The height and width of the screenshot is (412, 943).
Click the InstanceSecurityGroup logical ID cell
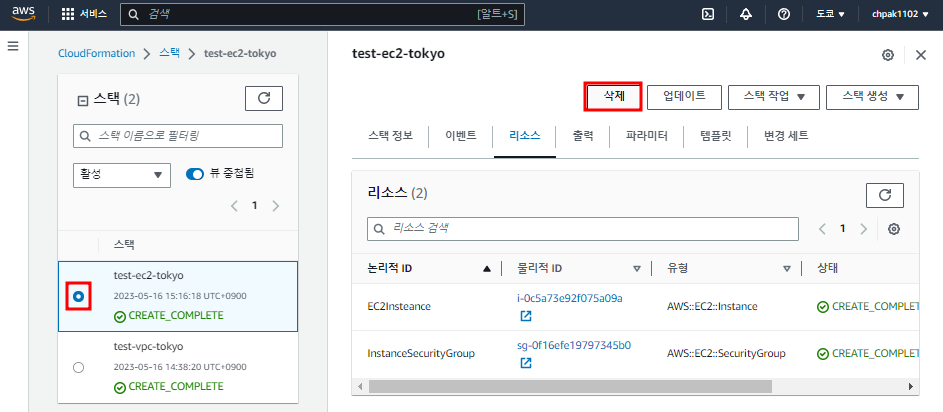click(421, 354)
